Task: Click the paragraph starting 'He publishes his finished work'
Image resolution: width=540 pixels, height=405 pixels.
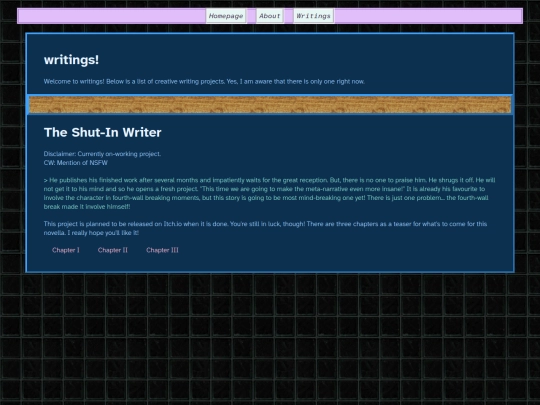Action: click(270, 194)
